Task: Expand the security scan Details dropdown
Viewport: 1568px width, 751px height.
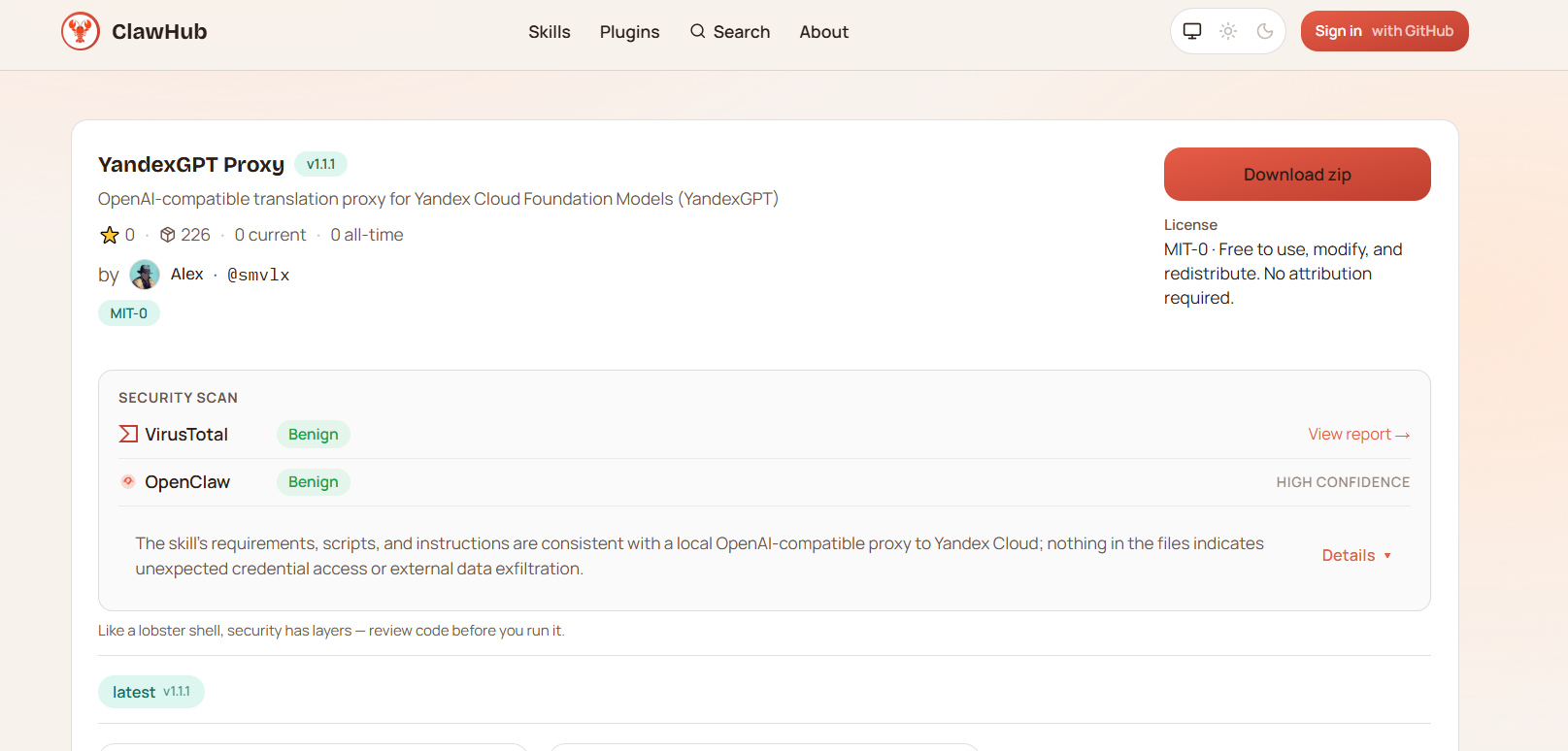Action: 1356,556
